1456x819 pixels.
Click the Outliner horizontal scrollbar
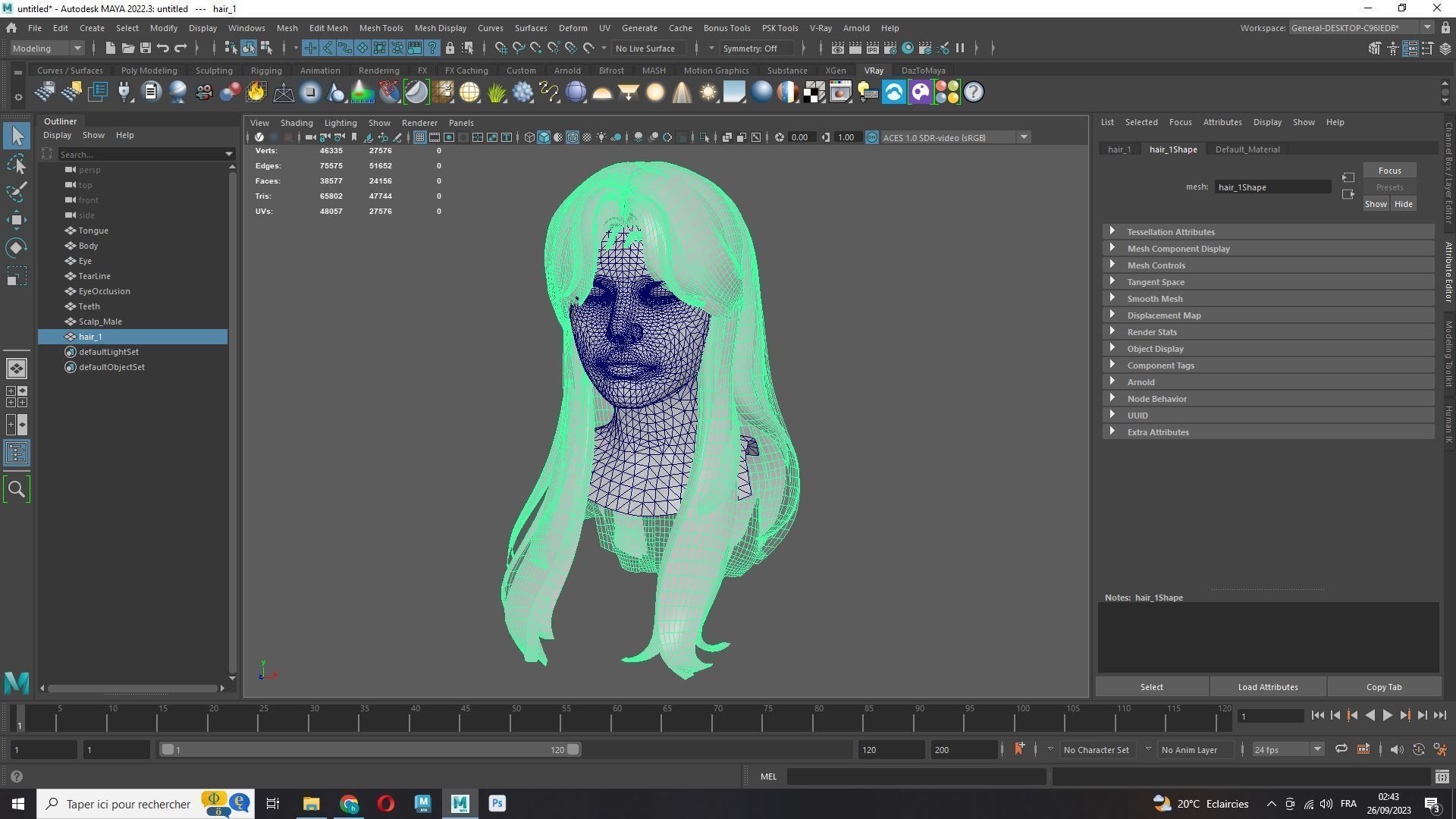click(x=133, y=689)
